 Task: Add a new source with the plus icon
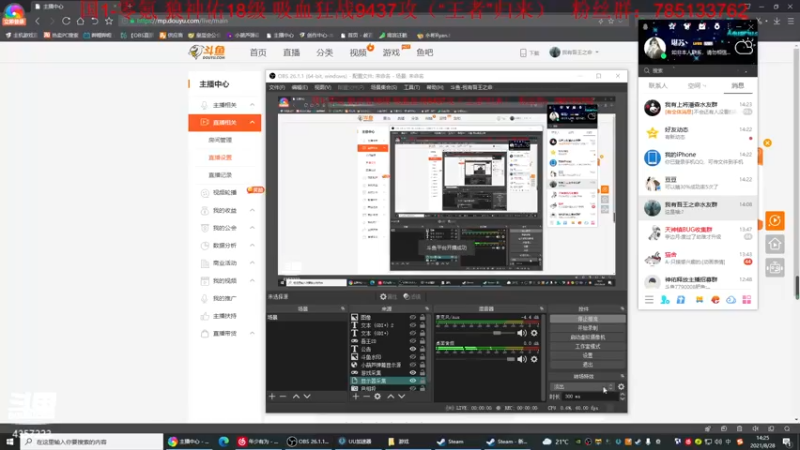(356, 396)
